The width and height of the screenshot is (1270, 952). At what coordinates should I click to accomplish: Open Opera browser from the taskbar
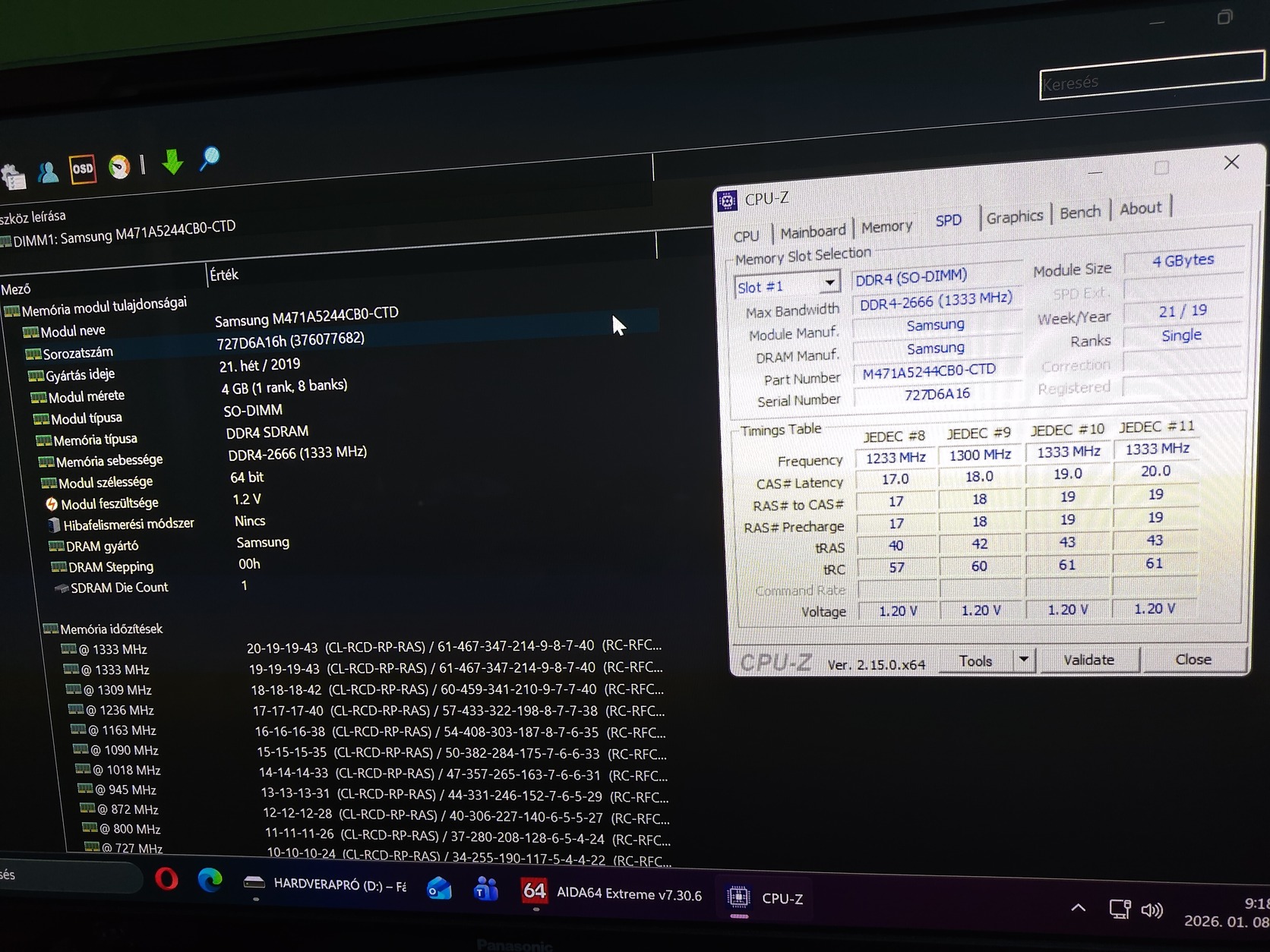[x=166, y=879]
